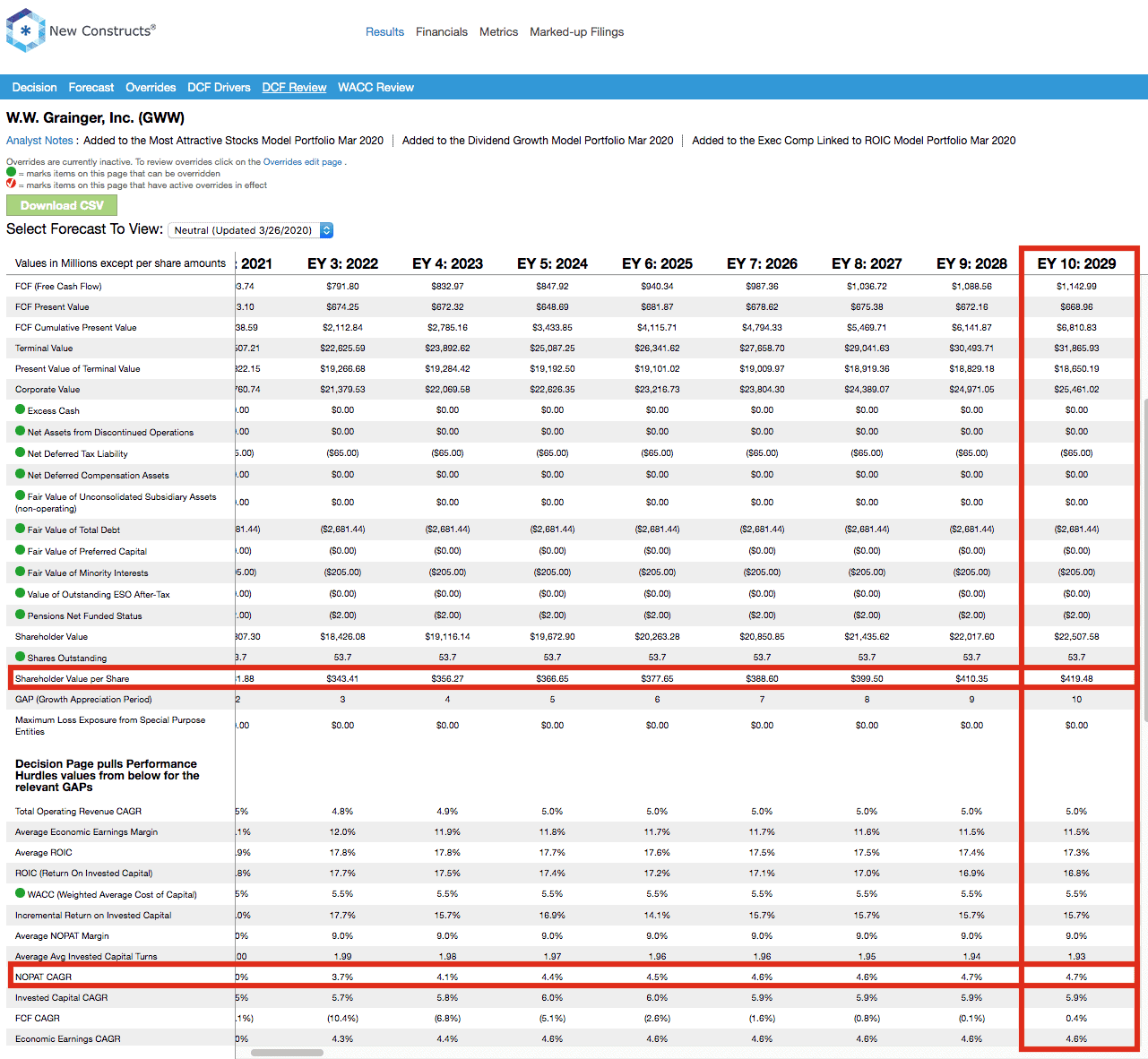Click the red active override legend marker
Viewport: 1148px width, 1059px height.
coord(11,184)
